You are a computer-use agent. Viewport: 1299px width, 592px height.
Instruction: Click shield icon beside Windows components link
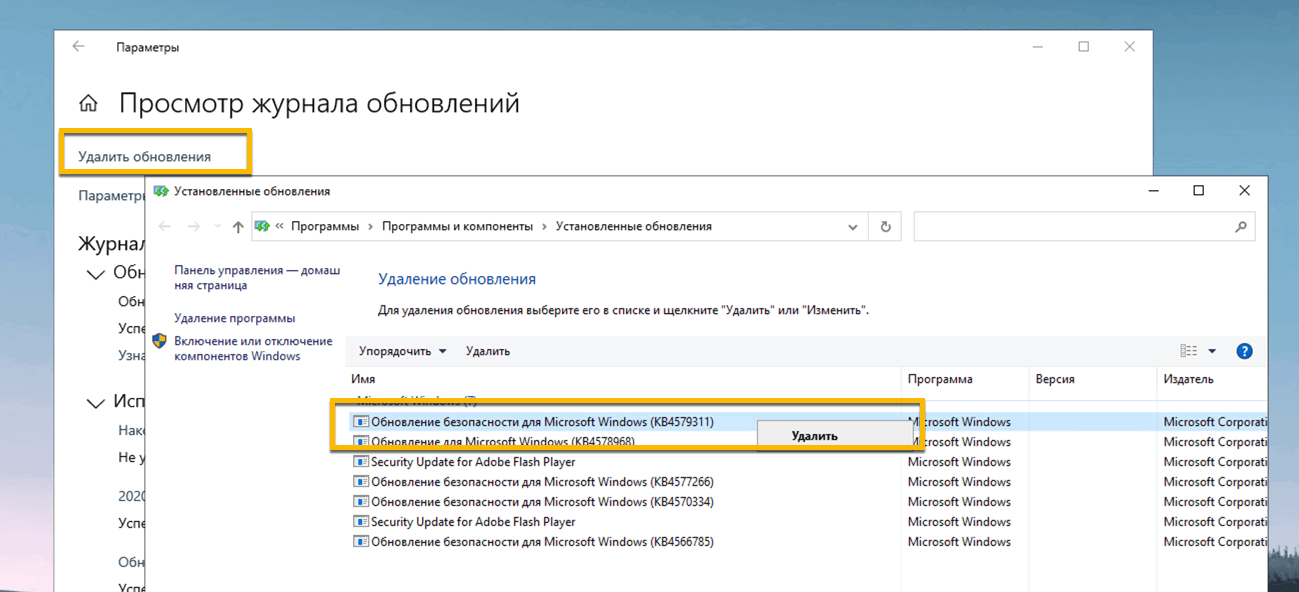(x=160, y=341)
